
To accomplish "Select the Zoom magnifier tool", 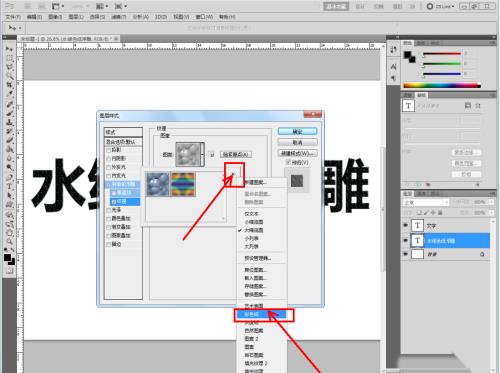I will coord(9,241).
